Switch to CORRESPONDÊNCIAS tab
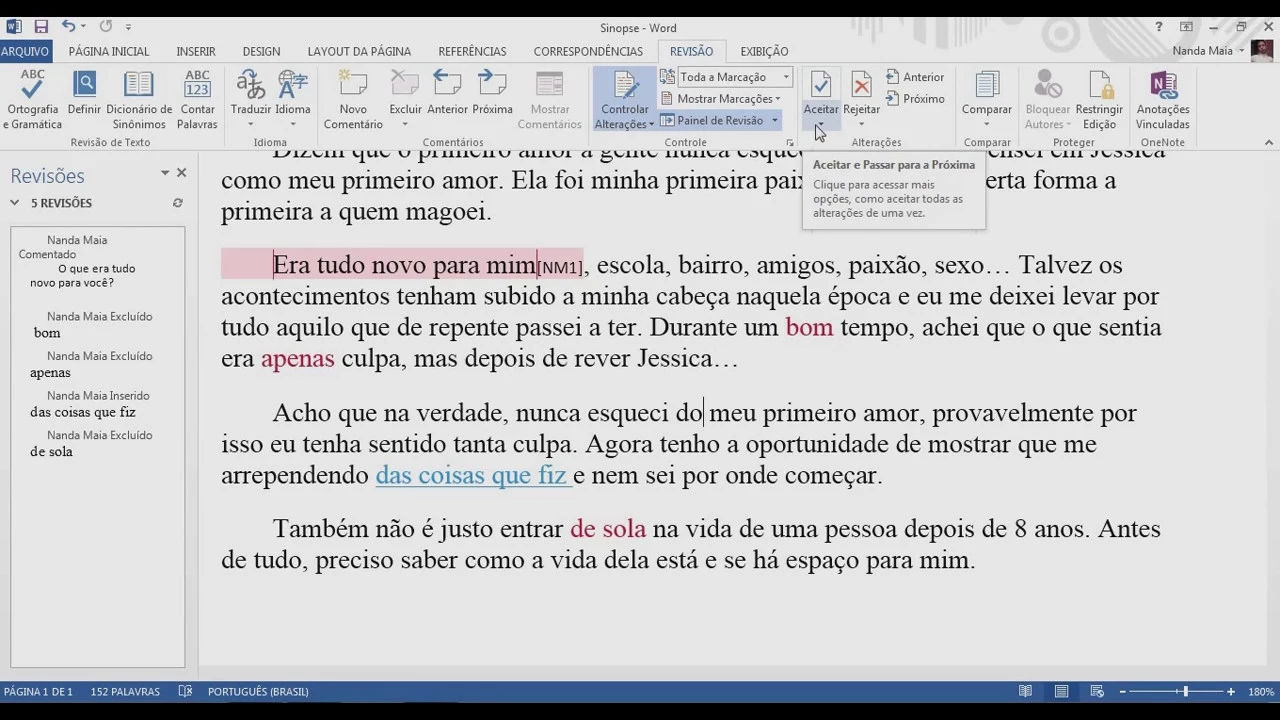This screenshot has width=1280, height=720. 587,51
